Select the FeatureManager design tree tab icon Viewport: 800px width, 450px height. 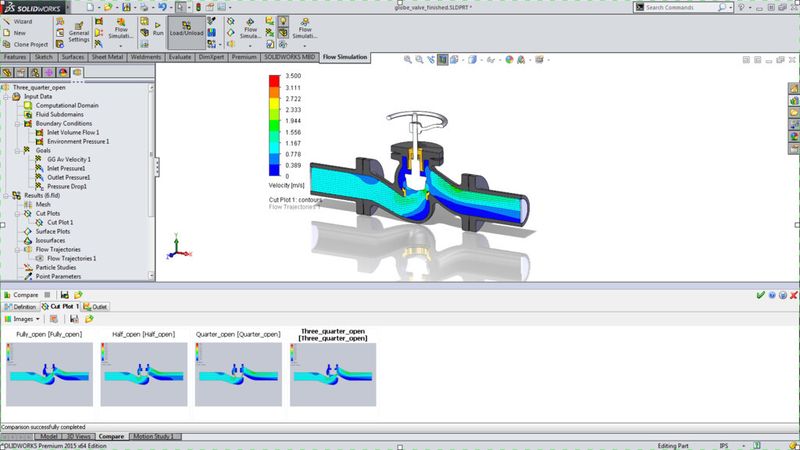(x=7, y=72)
